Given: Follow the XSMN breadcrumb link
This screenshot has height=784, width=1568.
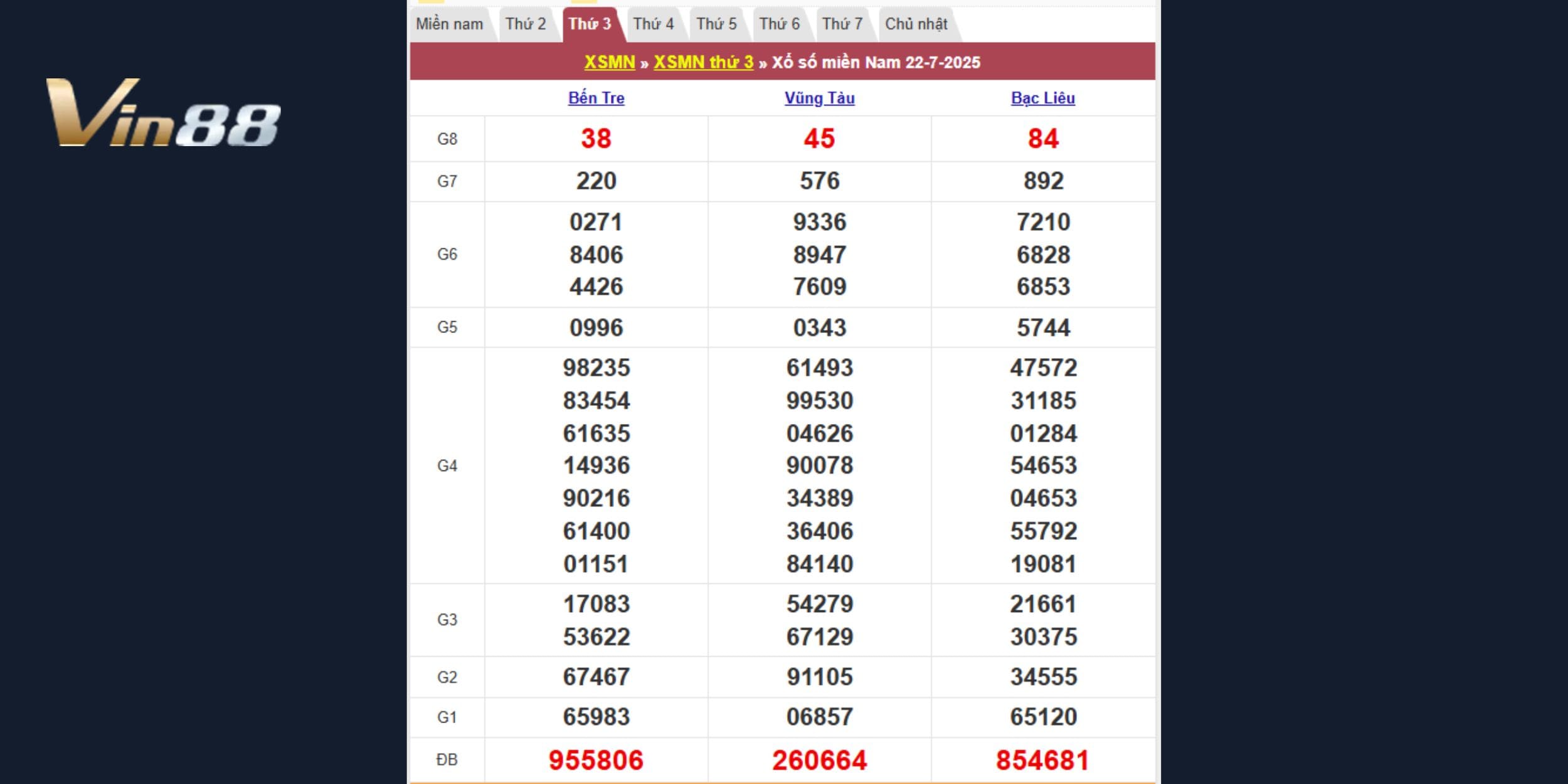Looking at the screenshot, I should [x=610, y=62].
